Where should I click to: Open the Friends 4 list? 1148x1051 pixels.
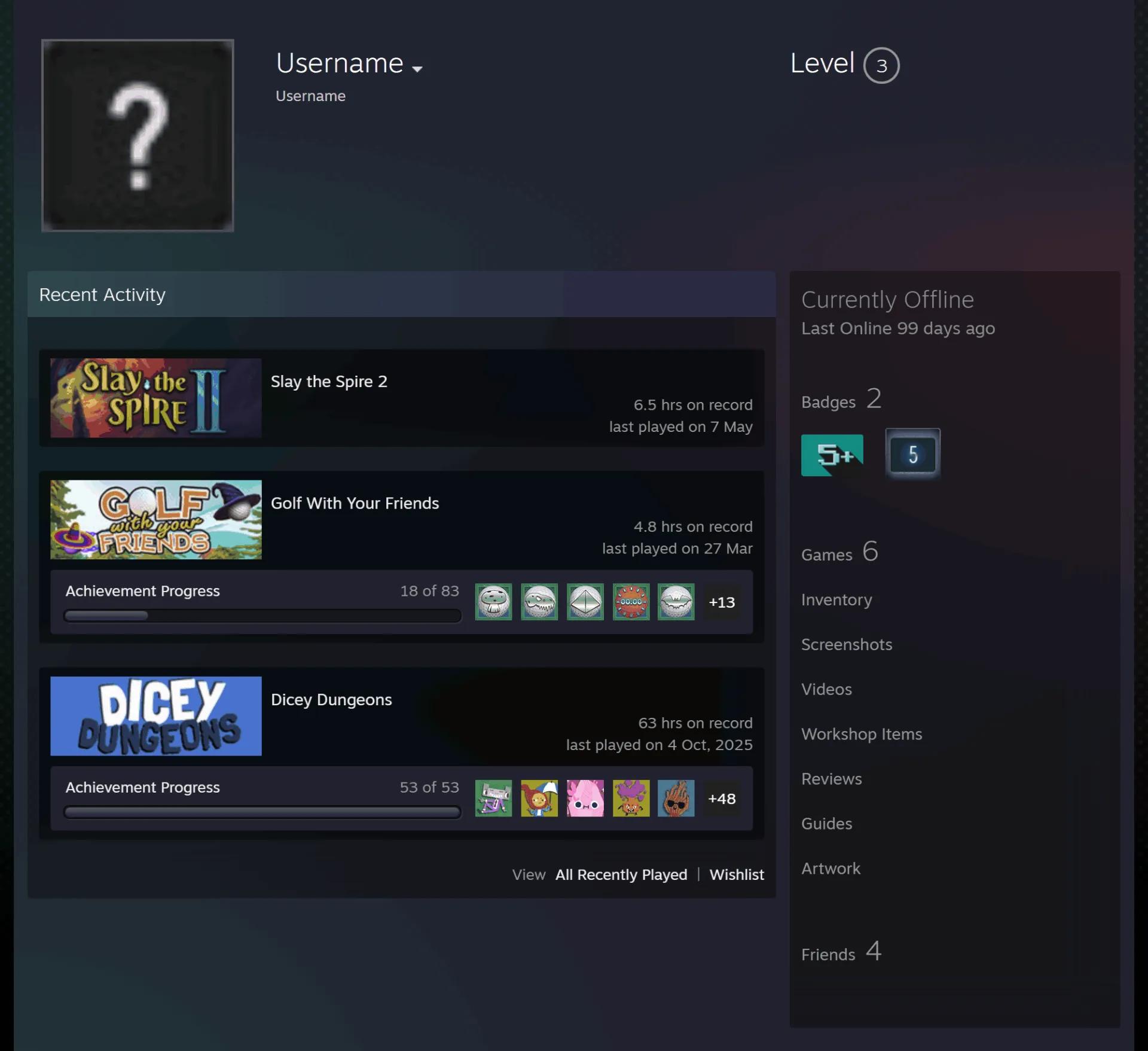(x=841, y=952)
